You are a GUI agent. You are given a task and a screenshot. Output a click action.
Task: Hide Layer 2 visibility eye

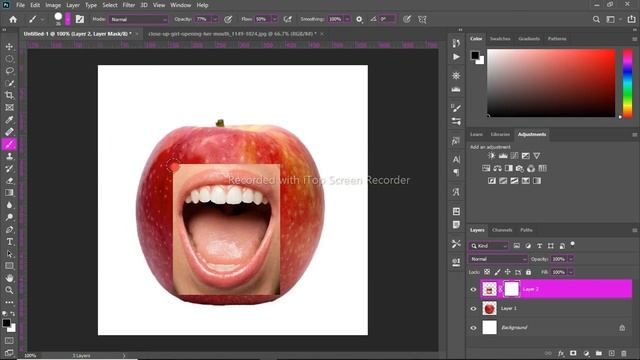(x=473, y=289)
